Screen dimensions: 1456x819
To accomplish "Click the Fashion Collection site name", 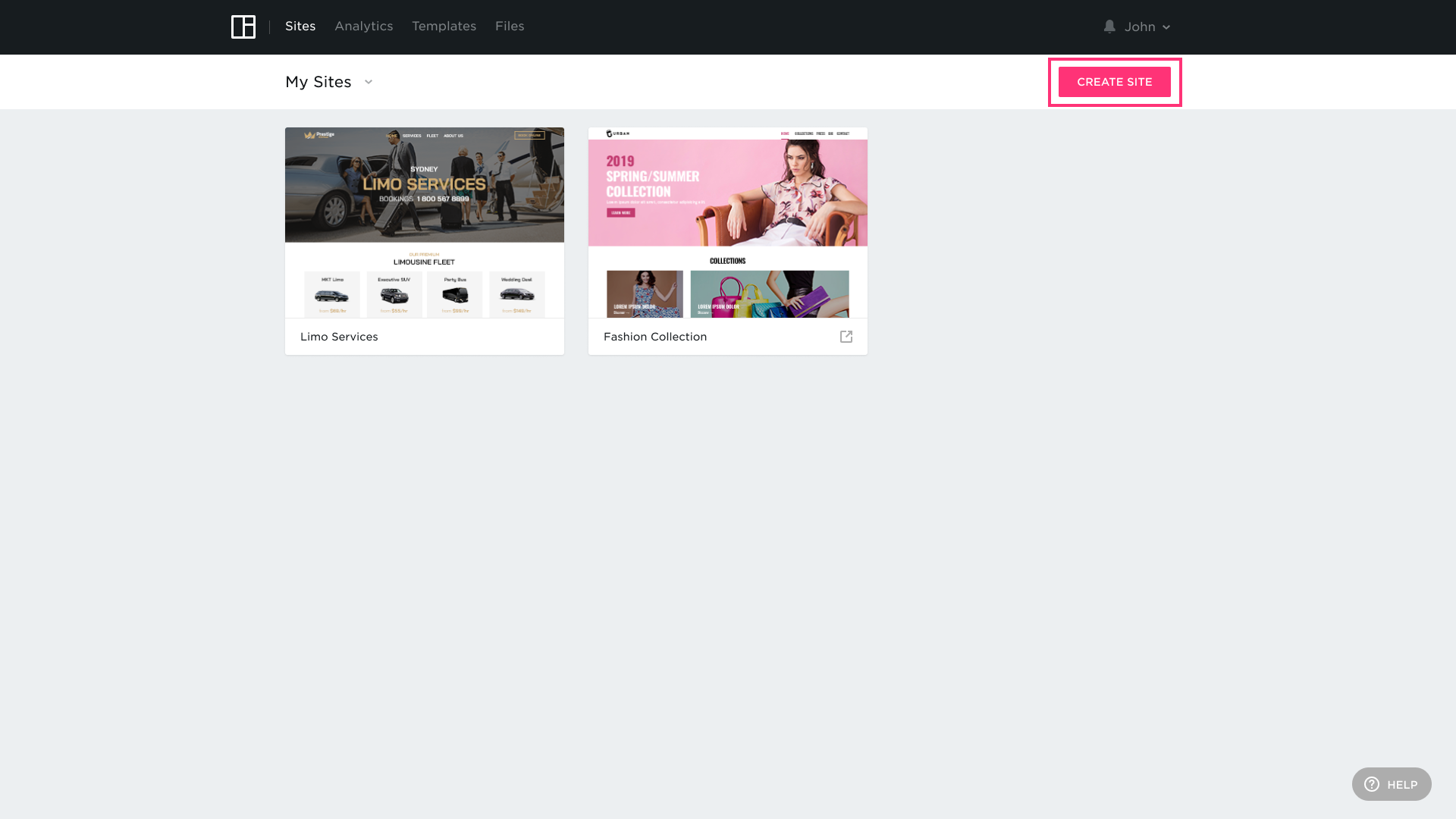I will 655,337.
